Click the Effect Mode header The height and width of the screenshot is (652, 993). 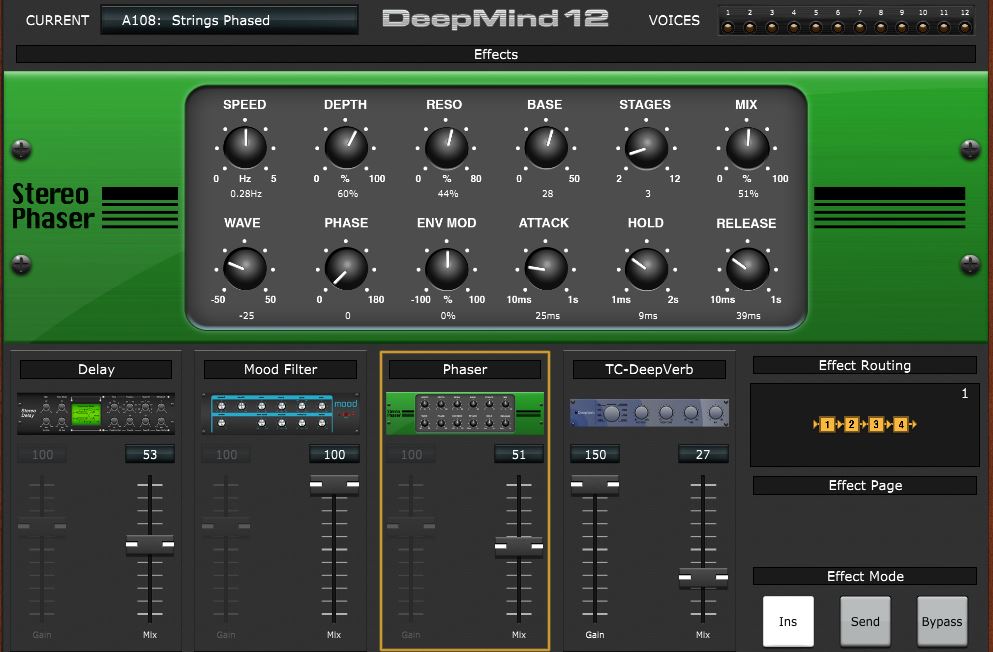click(x=864, y=576)
